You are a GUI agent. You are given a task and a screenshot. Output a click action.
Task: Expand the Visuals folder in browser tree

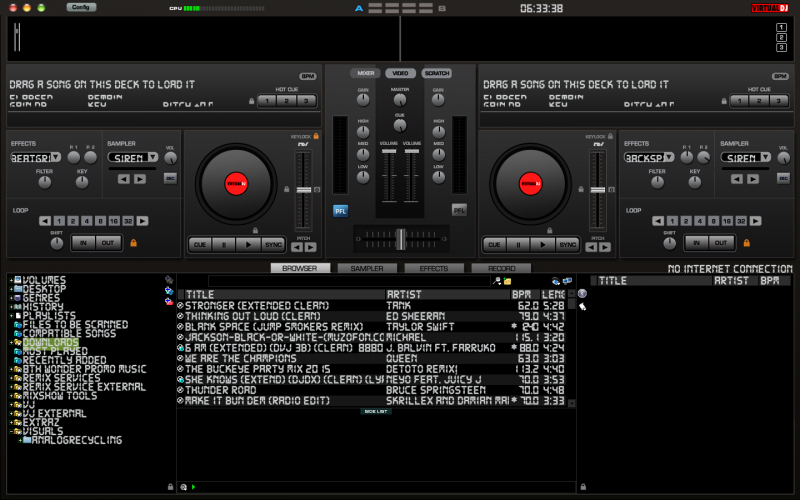click(x=11, y=430)
